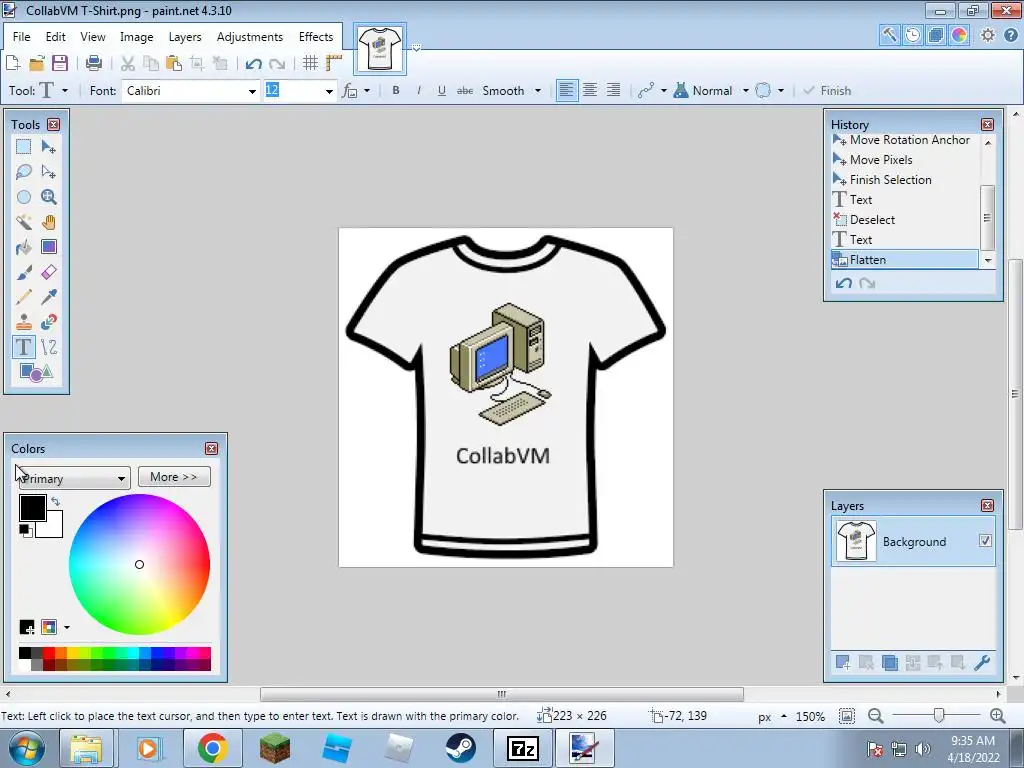Select the Recolor tool
Viewport: 1024px width, 768px height.
click(48, 322)
